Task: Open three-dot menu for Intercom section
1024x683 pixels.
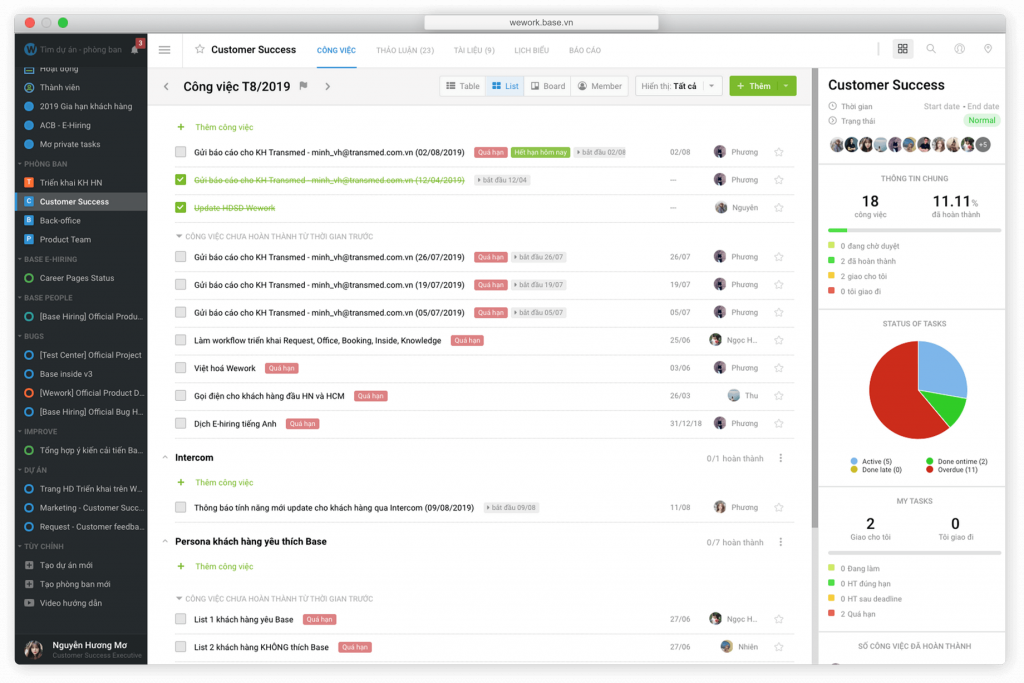Action: 781,458
